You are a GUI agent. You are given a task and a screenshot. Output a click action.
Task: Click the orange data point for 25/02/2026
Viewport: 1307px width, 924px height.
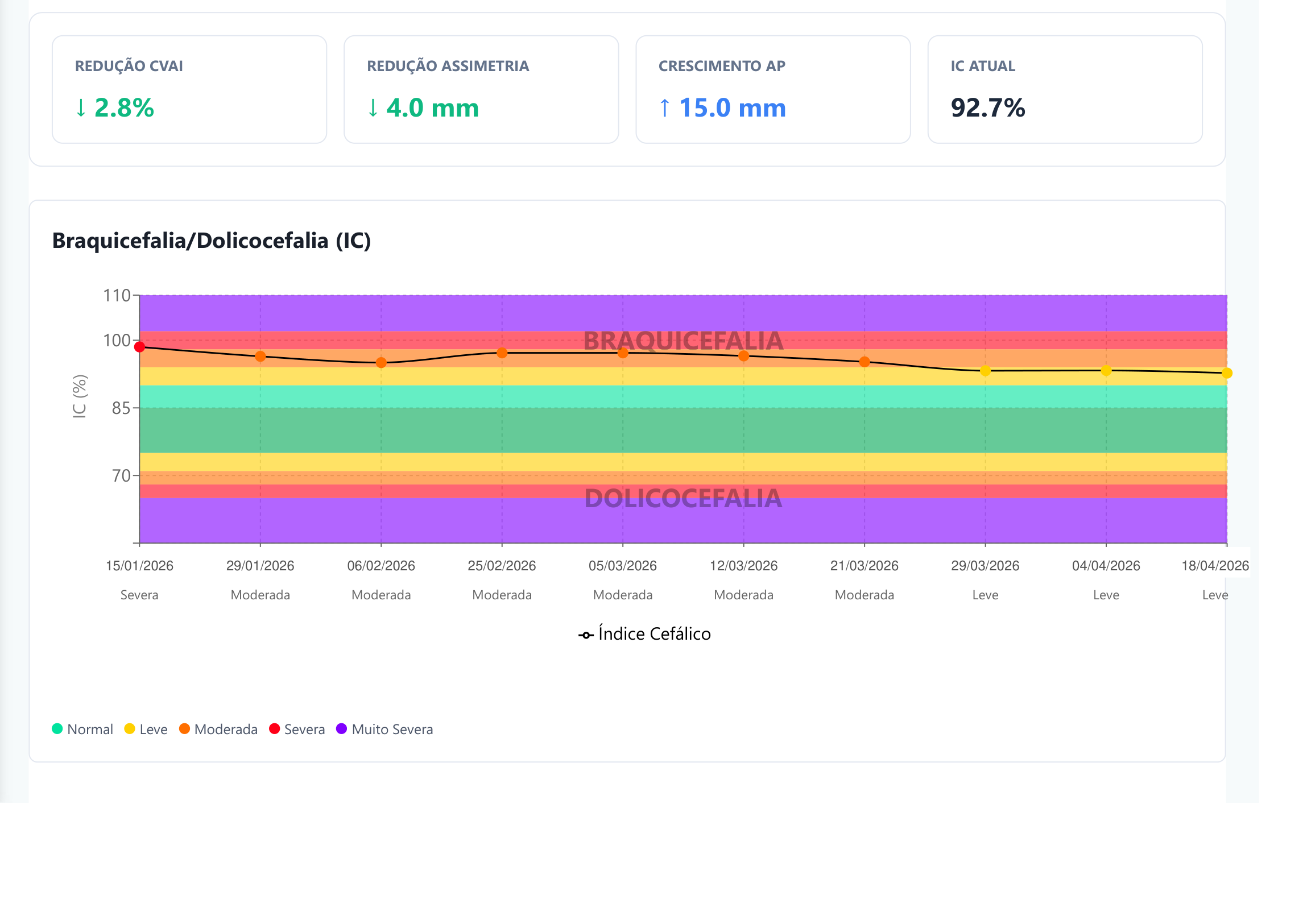pos(502,353)
